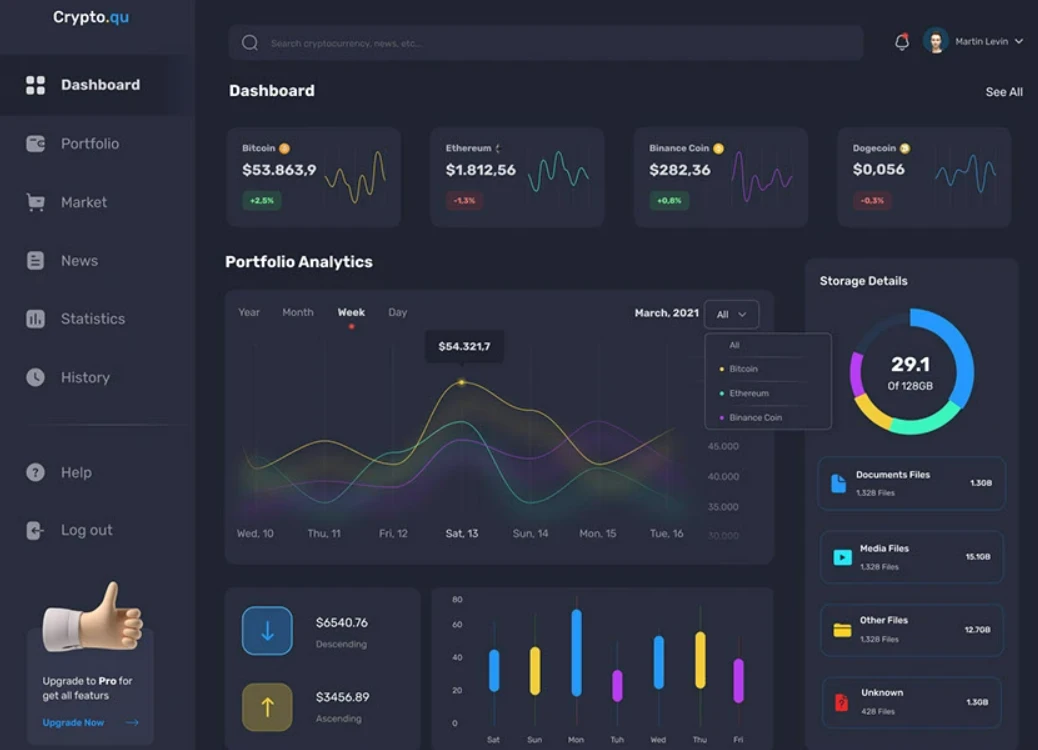Click the blue Mon bar in chart
The image size is (1038, 750).
coord(577,653)
